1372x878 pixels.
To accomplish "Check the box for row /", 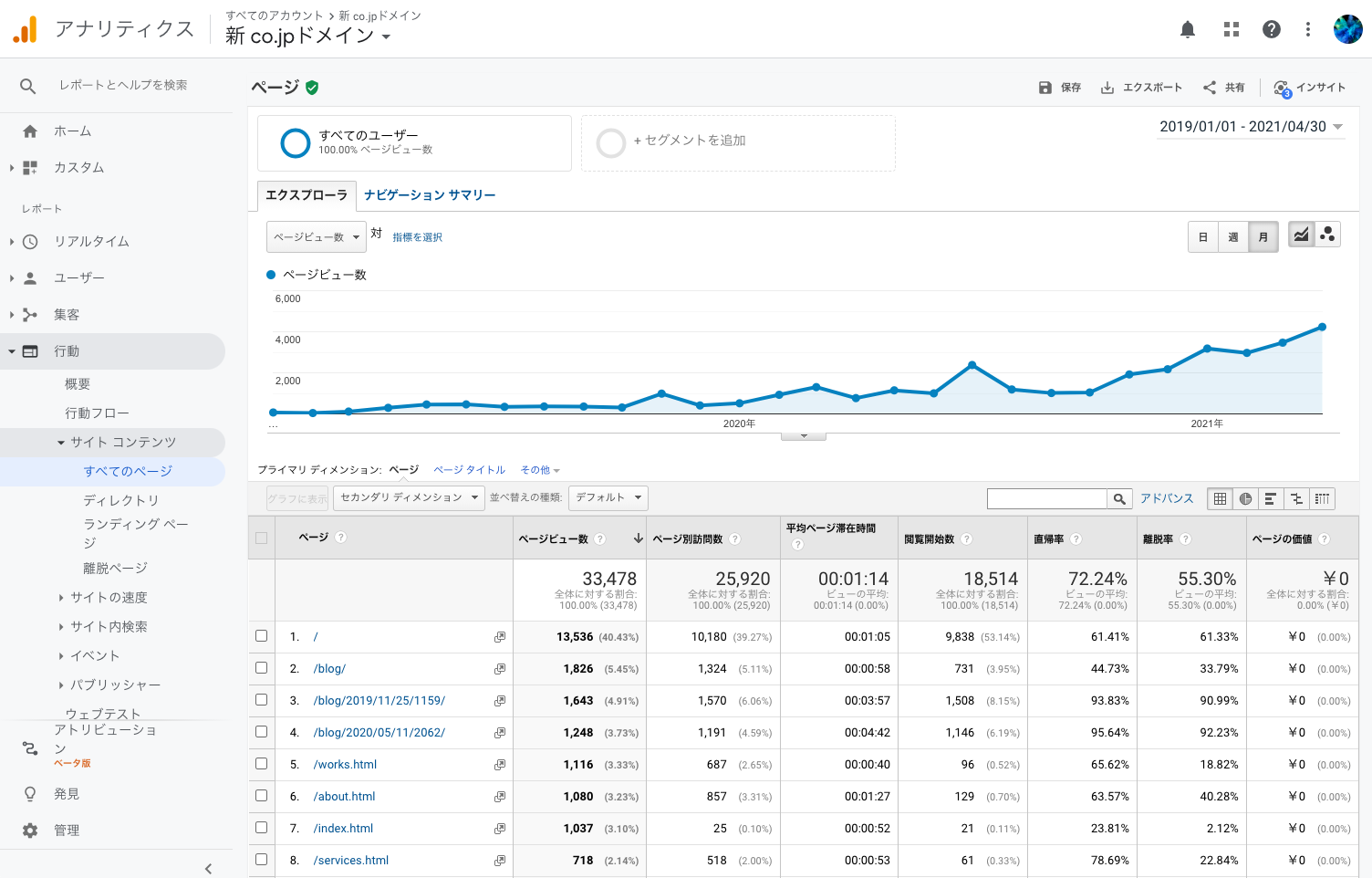I will pyautogui.click(x=262, y=636).
